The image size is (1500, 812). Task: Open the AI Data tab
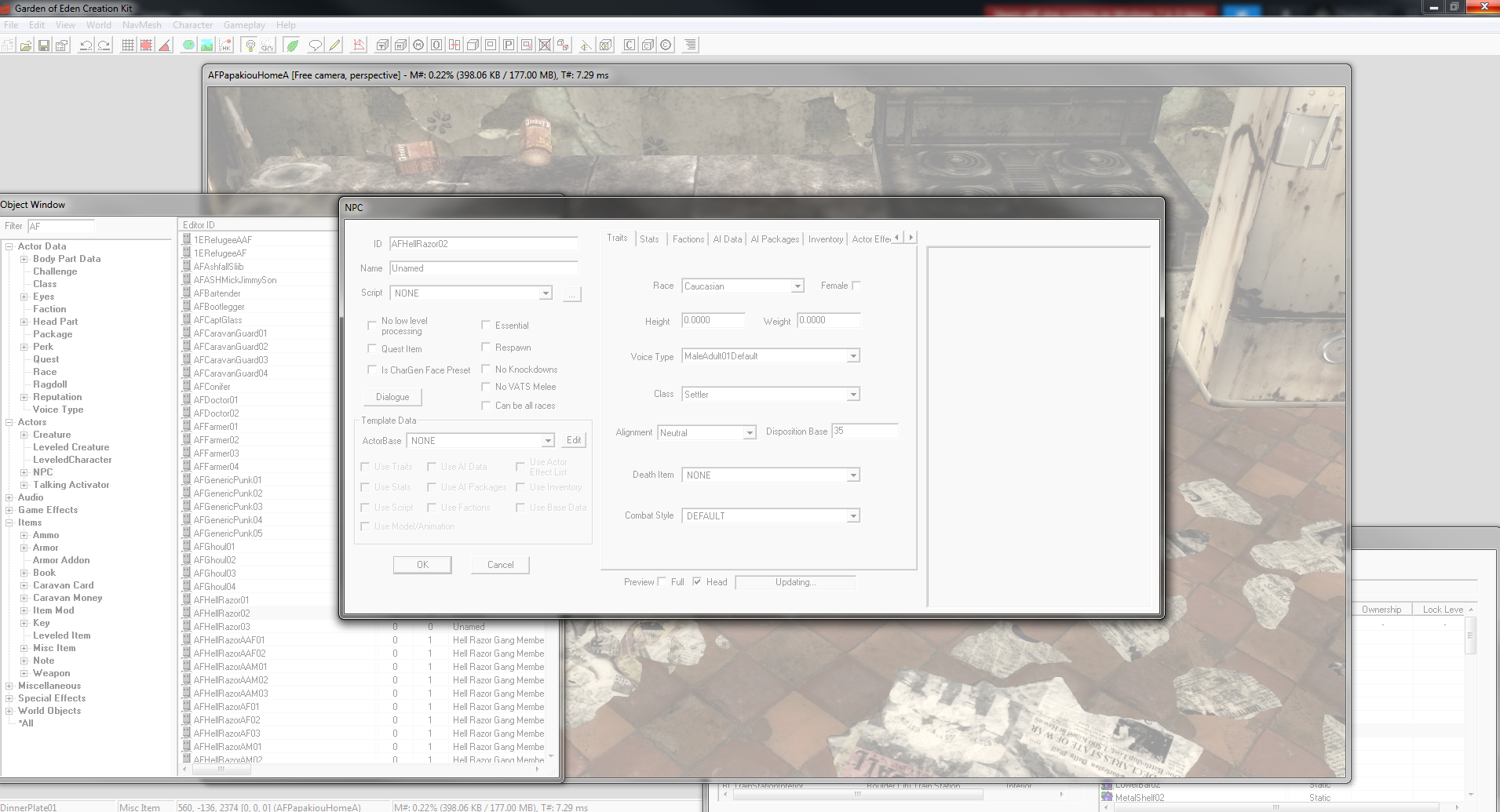click(x=727, y=239)
